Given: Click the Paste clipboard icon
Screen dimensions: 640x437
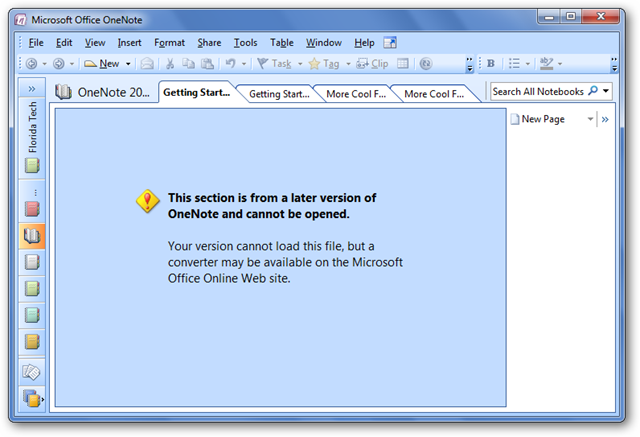Looking at the screenshot, I should pyautogui.click(x=207, y=64).
